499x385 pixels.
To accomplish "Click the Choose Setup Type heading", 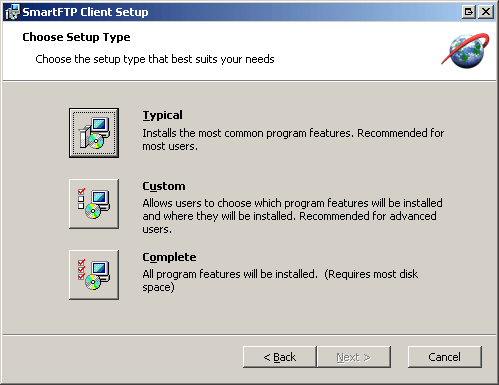I will (76, 37).
